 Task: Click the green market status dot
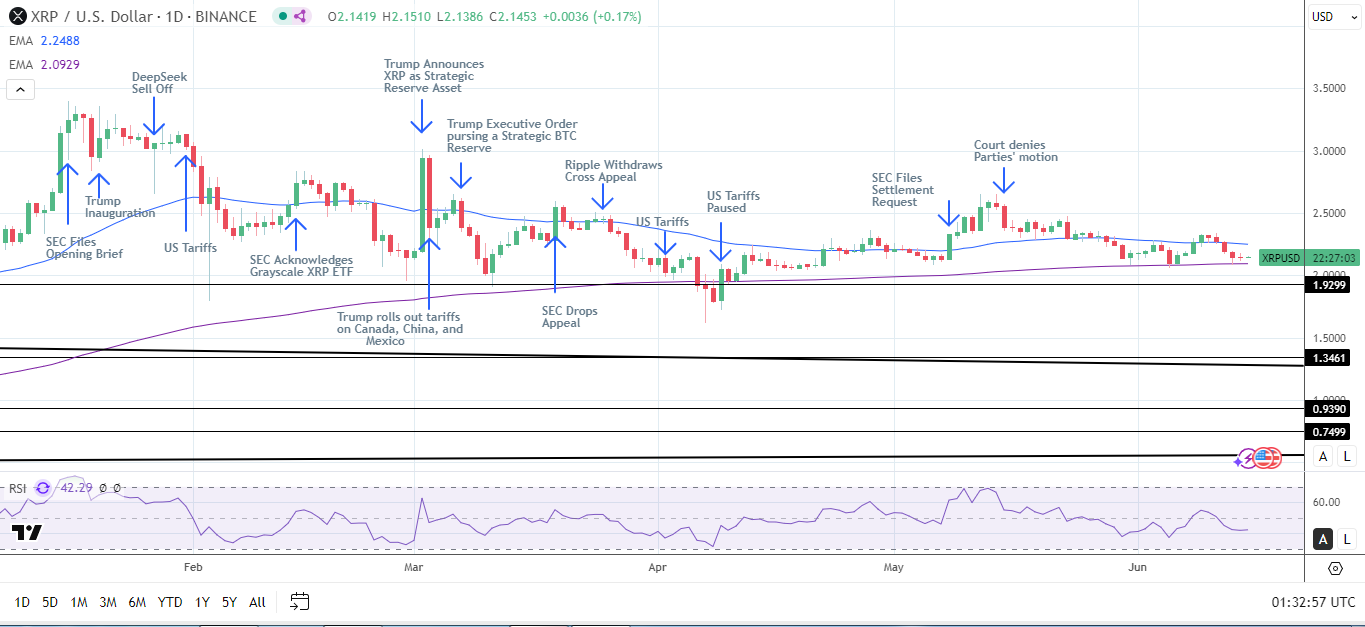click(x=282, y=16)
